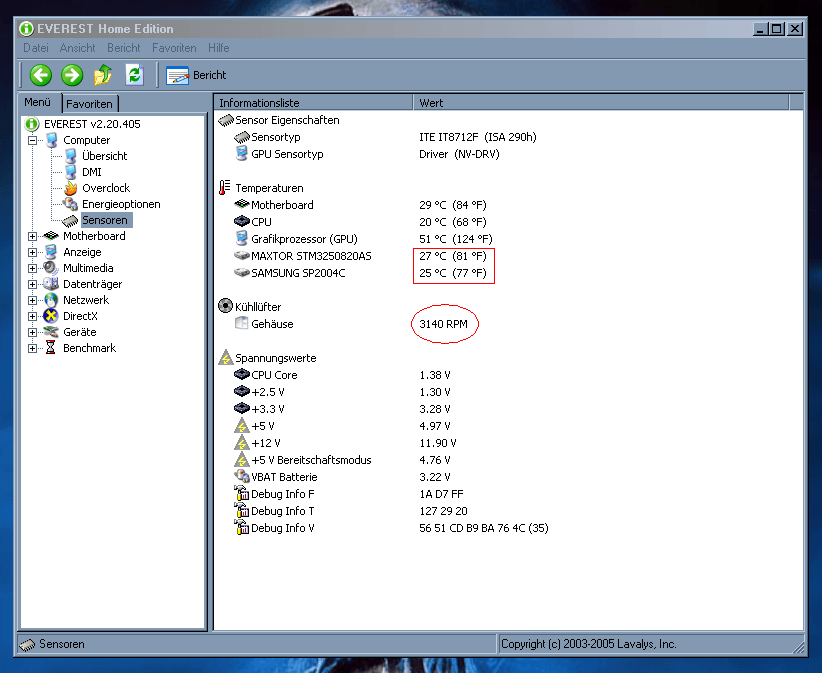Screen dimensions: 822x673
Task: Click the Debug Info V icon
Action: click(x=242, y=527)
